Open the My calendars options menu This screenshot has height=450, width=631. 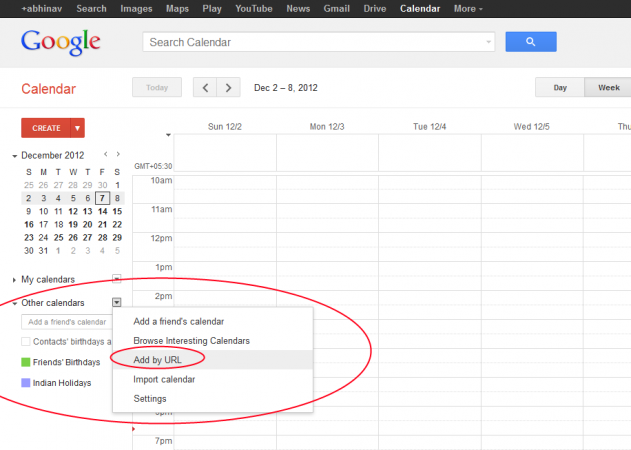(117, 279)
